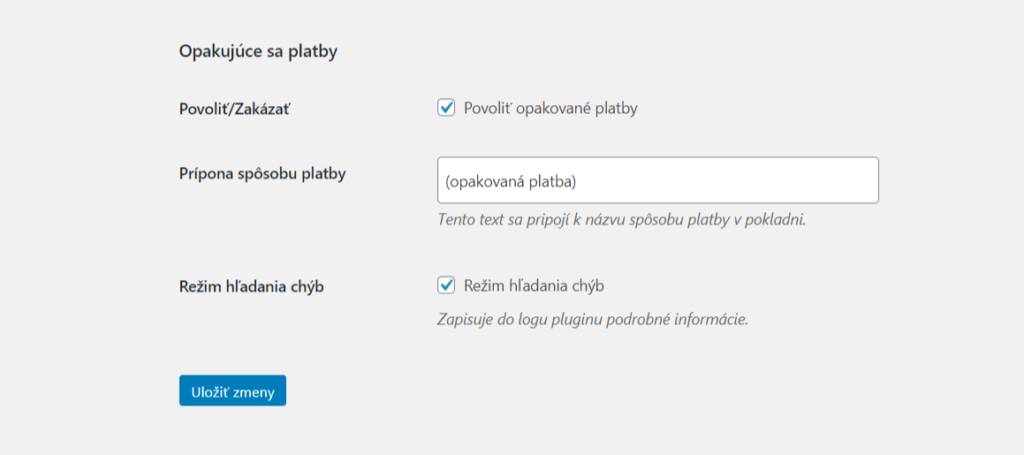Screen dimensions: 1024x455
Task: Save settings with the "Uložiť zmeny" button
Action: (x=233, y=390)
